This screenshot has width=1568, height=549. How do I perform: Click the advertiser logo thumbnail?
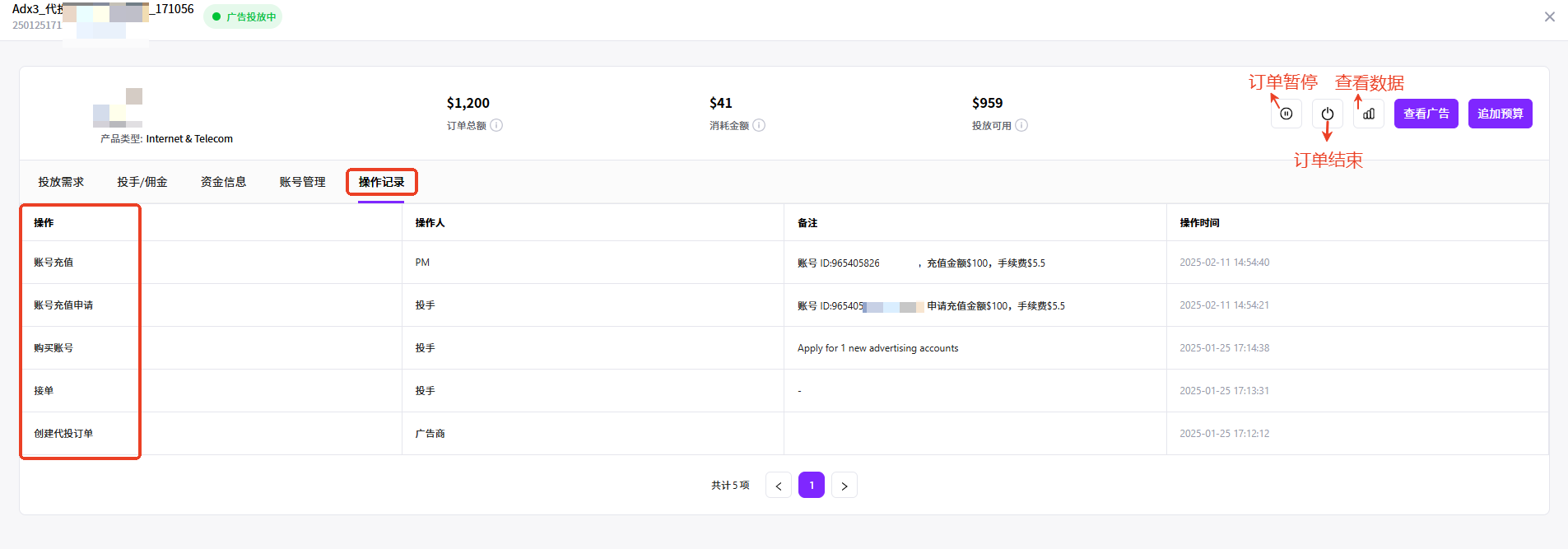coord(118,107)
